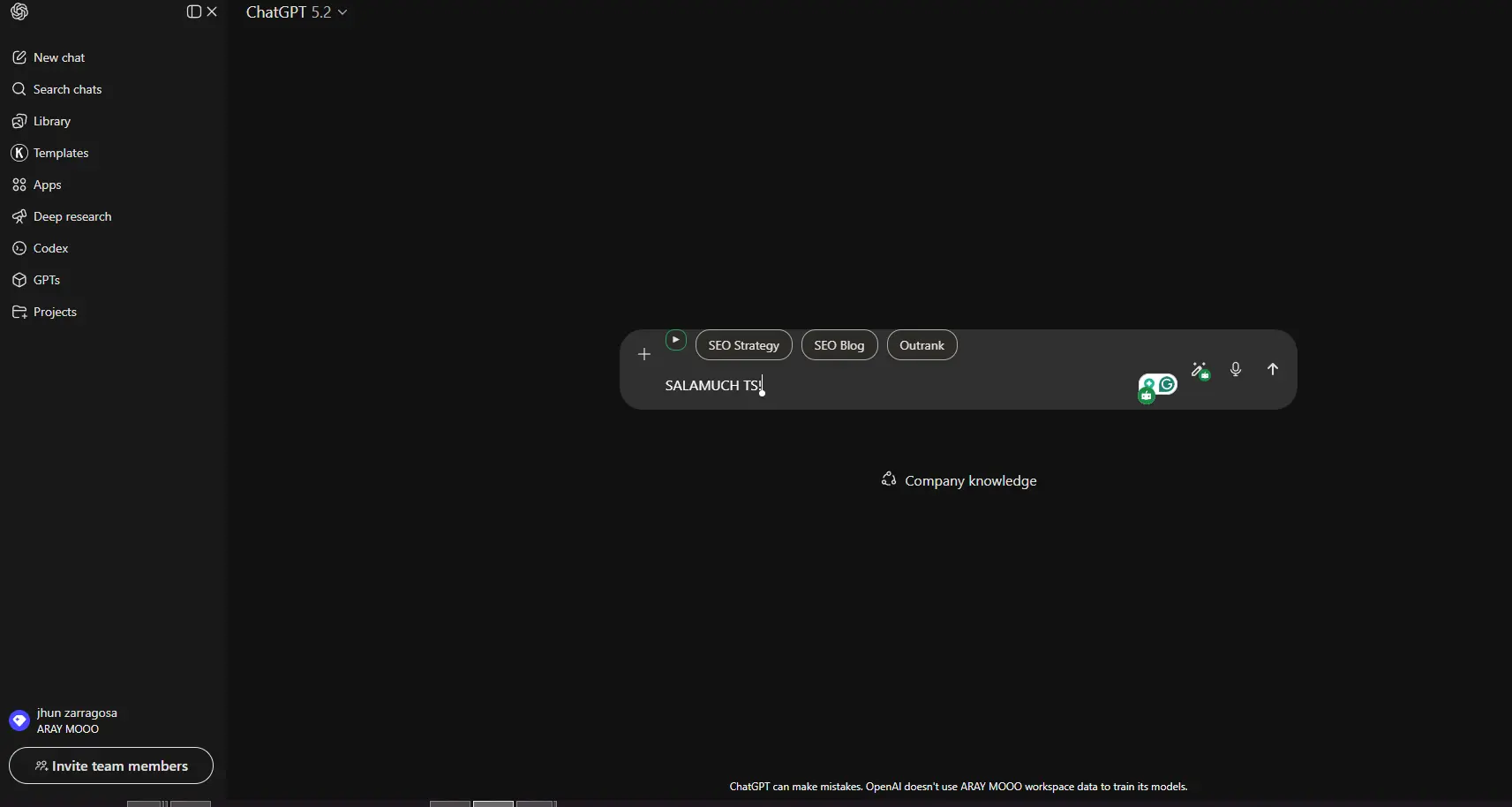The width and height of the screenshot is (1512, 807).
Task: Open the ChatGPT 5.2 model dropdown
Action: point(297,11)
